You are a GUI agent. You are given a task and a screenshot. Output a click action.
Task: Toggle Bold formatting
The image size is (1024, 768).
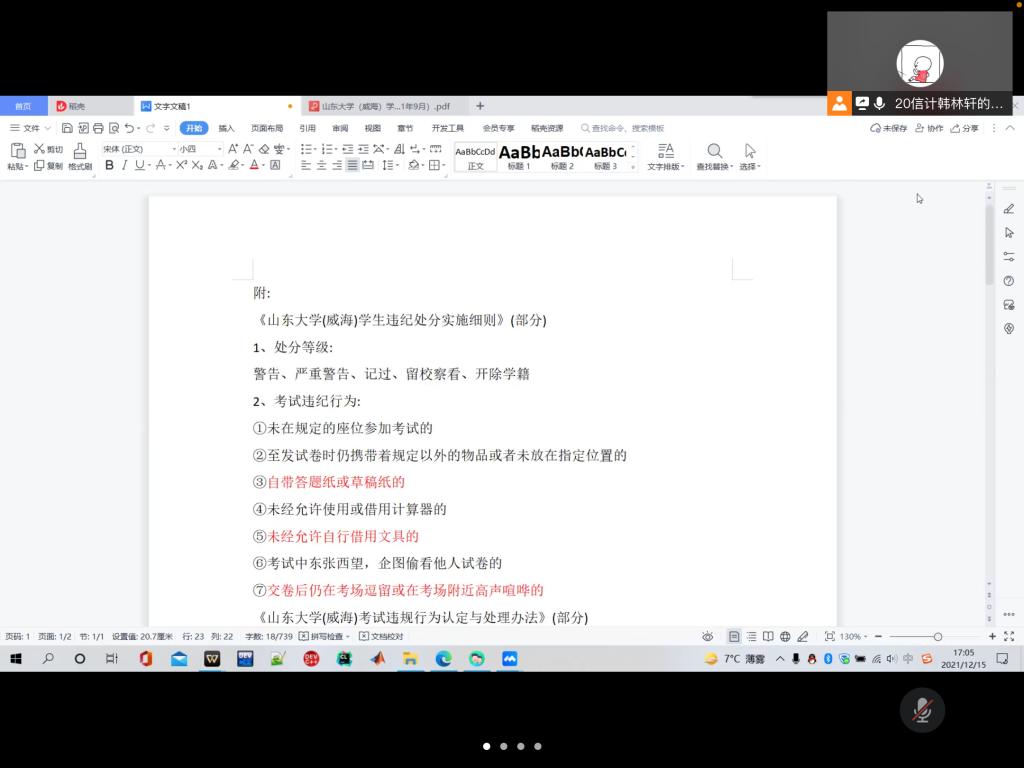(x=109, y=165)
